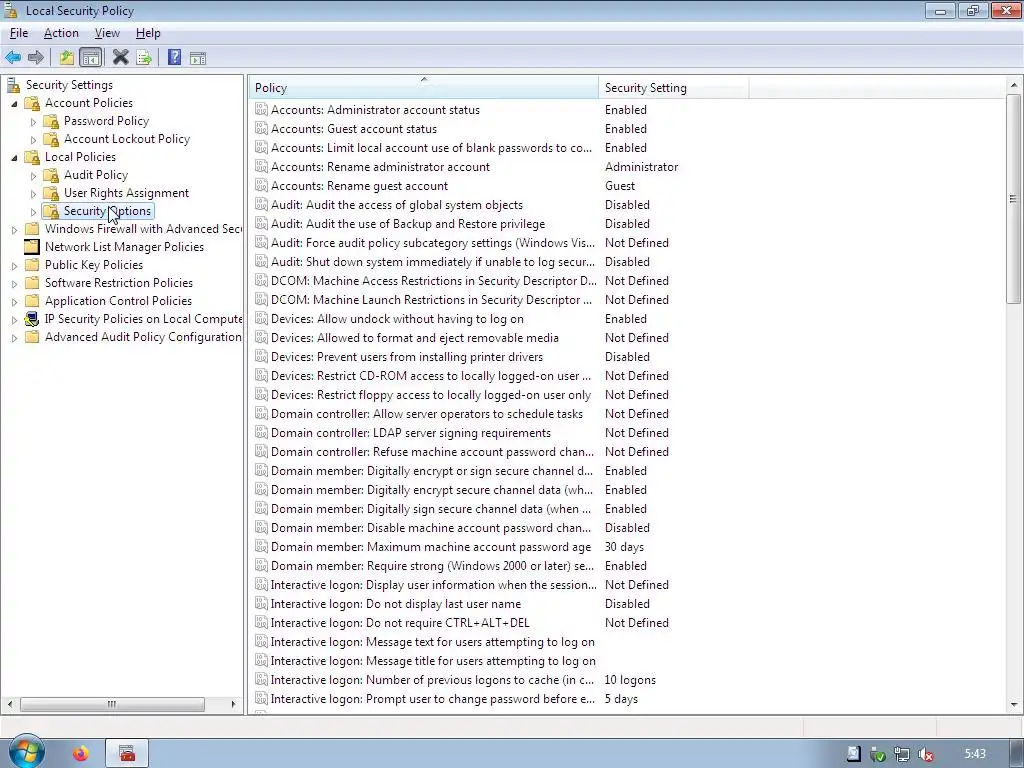The width and height of the screenshot is (1024, 768).
Task: Click the Delete X toolbar icon
Action: pos(120,57)
